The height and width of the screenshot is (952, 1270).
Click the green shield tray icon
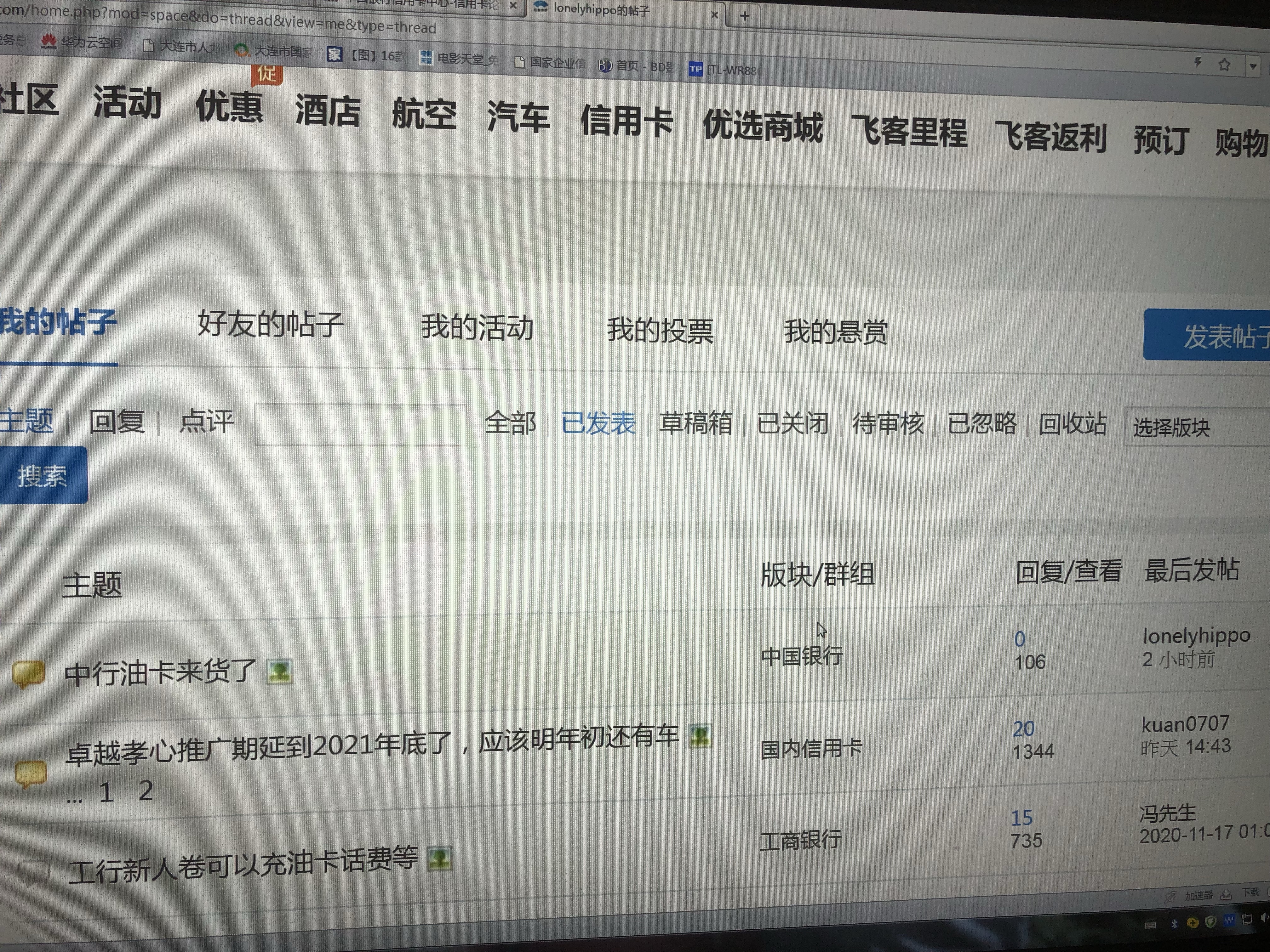click(x=1210, y=921)
